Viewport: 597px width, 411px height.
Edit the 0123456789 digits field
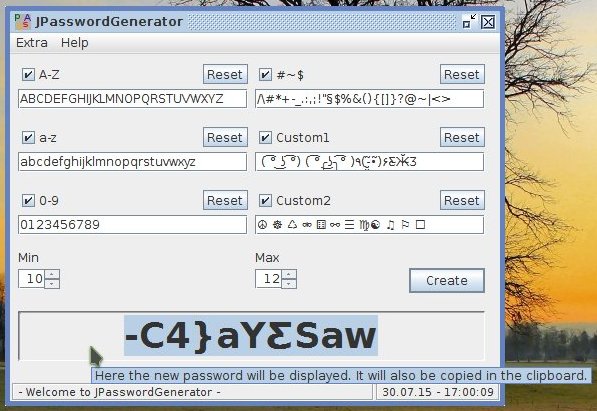[x=132, y=225]
